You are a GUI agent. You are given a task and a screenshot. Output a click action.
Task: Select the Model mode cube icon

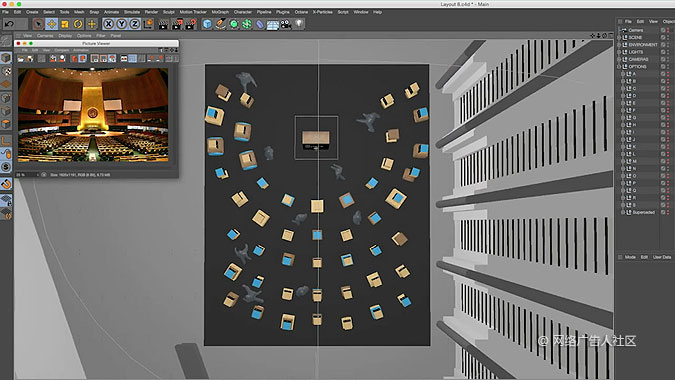pos(6,58)
